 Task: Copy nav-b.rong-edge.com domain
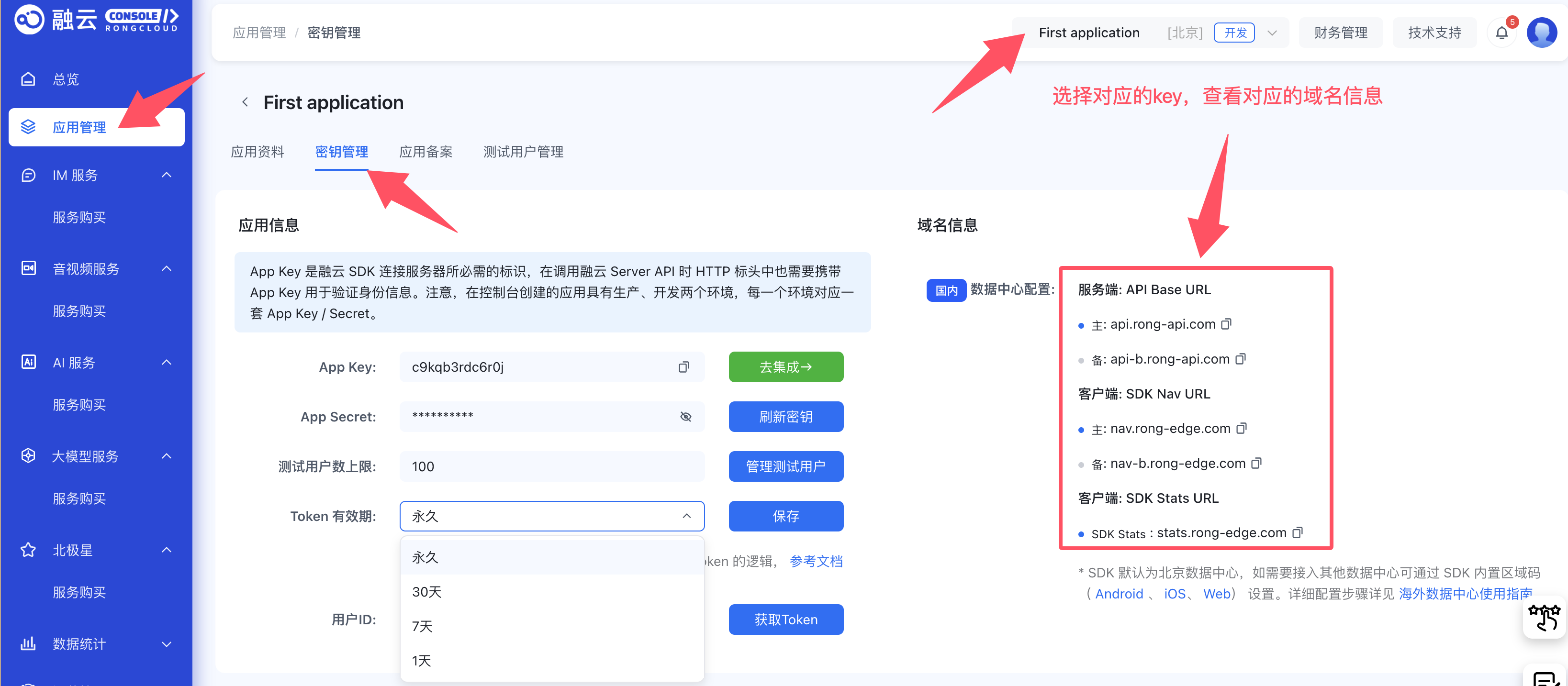click(x=1256, y=463)
